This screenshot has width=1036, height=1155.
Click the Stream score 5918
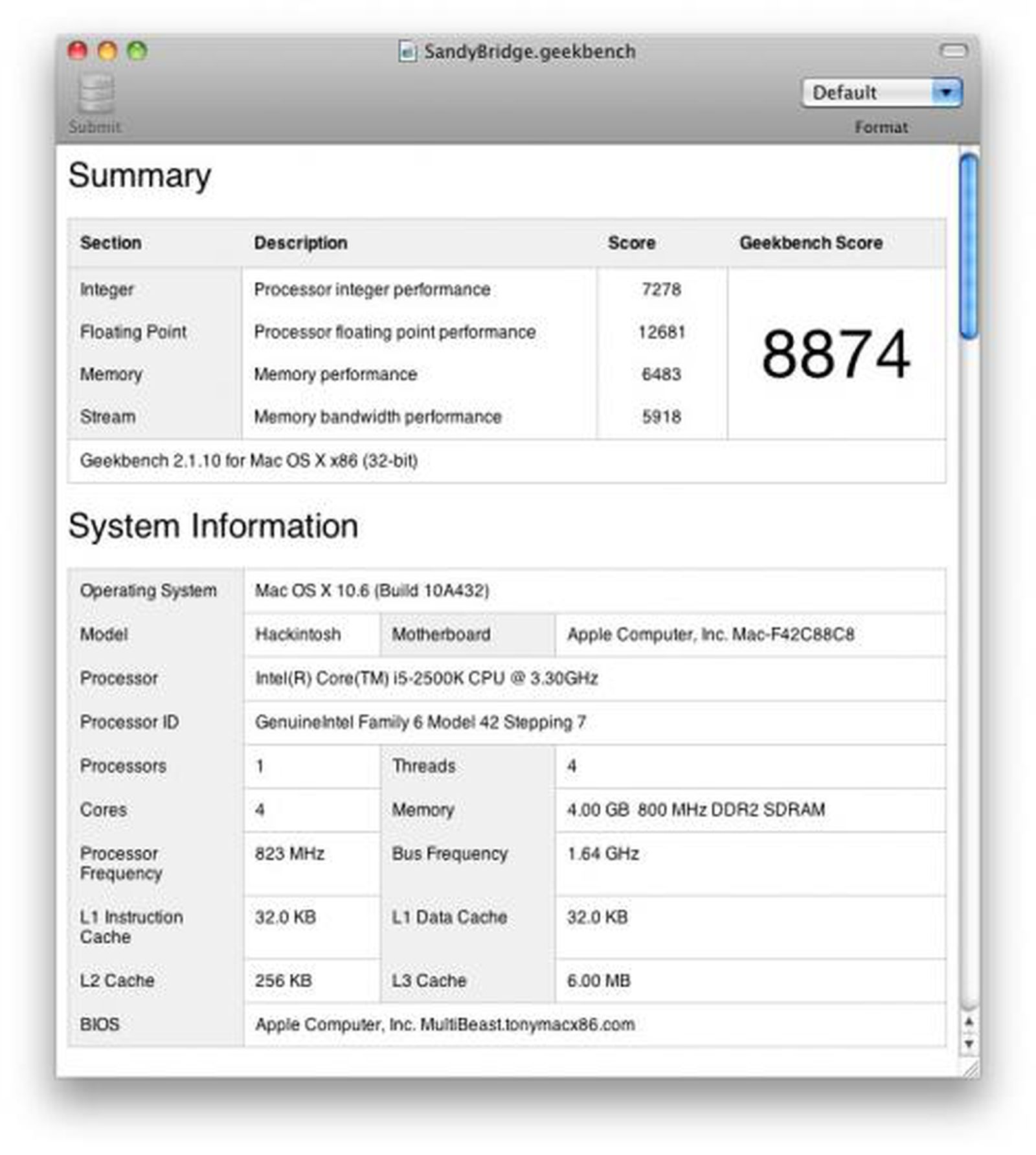pos(661,417)
